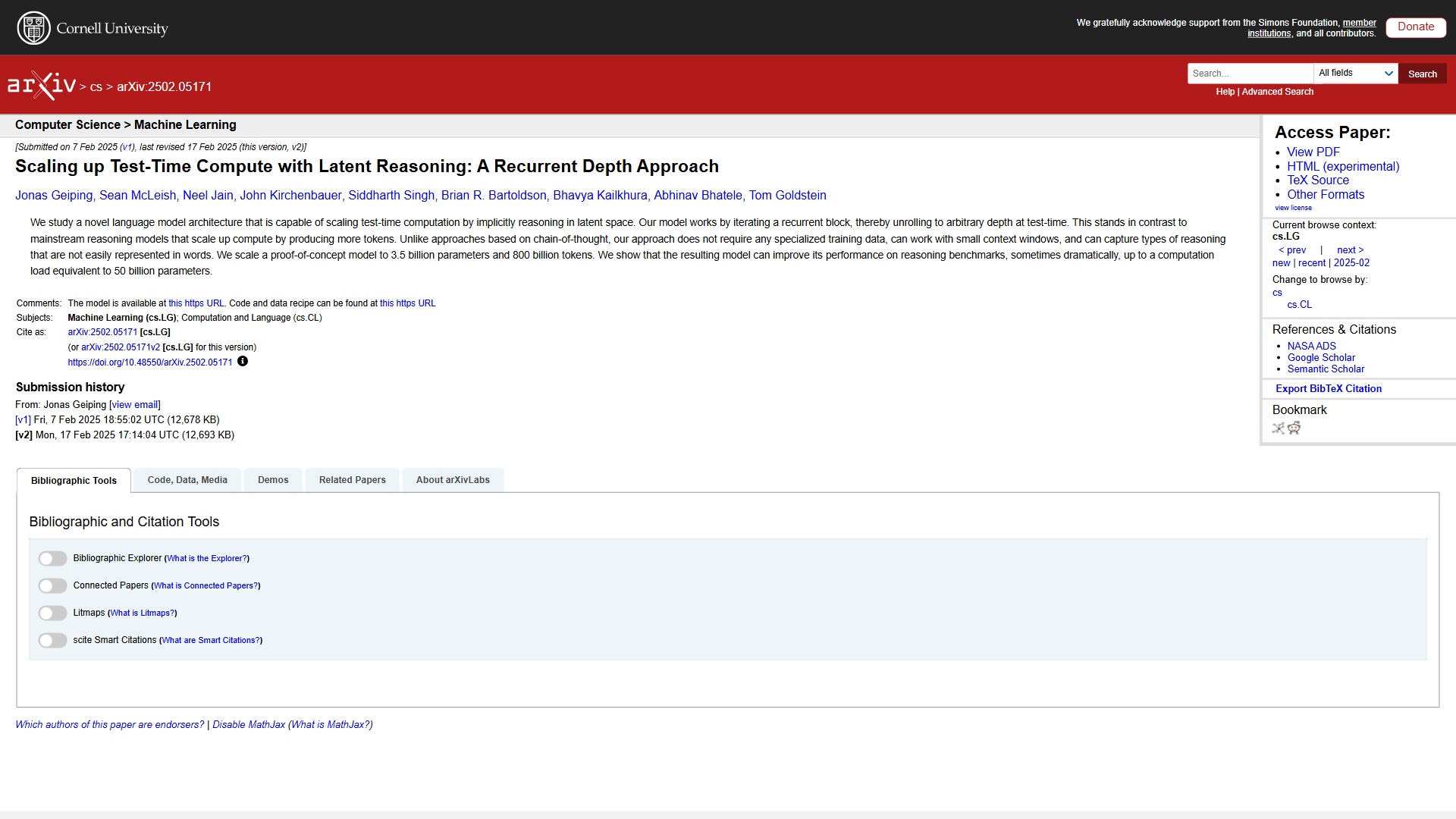Open the View PDF link
The height and width of the screenshot is (819, 1456).
1313,152
